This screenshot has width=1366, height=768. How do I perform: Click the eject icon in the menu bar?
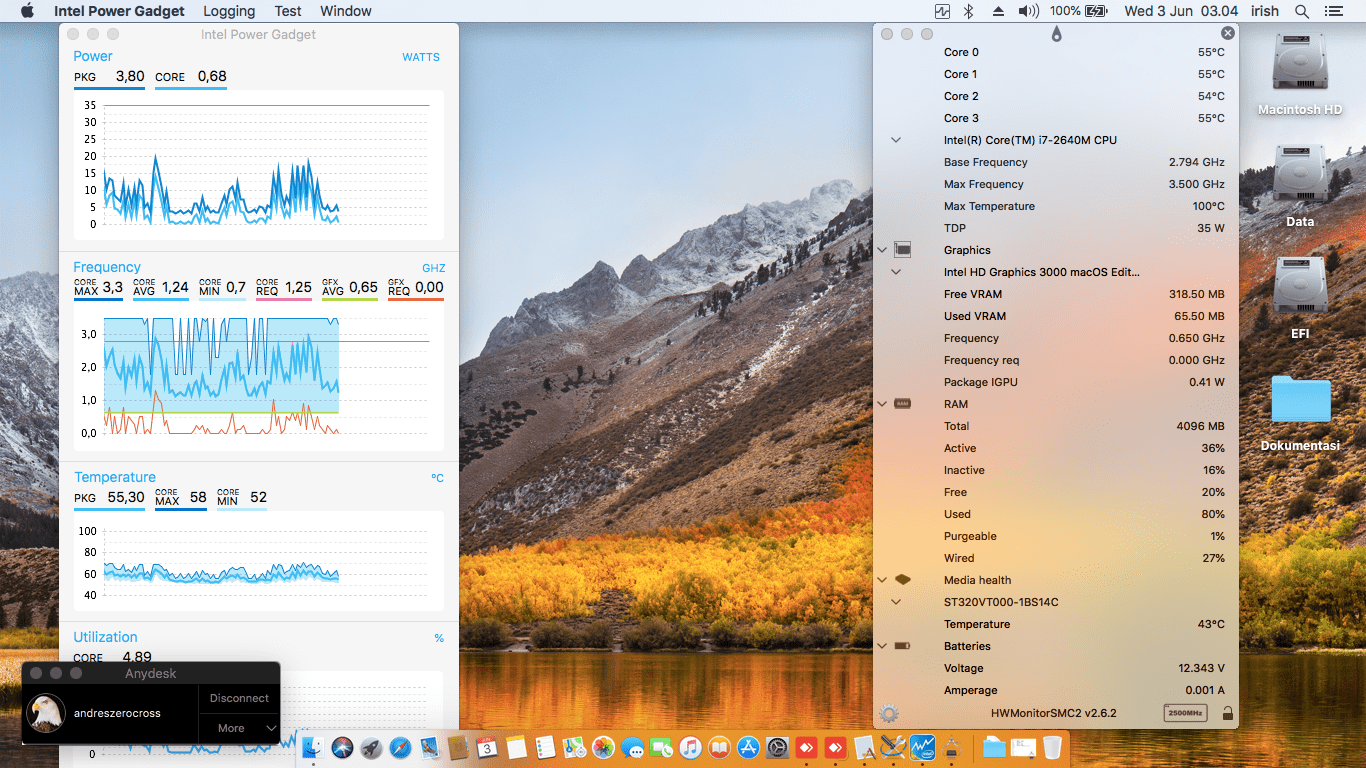[x=998, y=11]
